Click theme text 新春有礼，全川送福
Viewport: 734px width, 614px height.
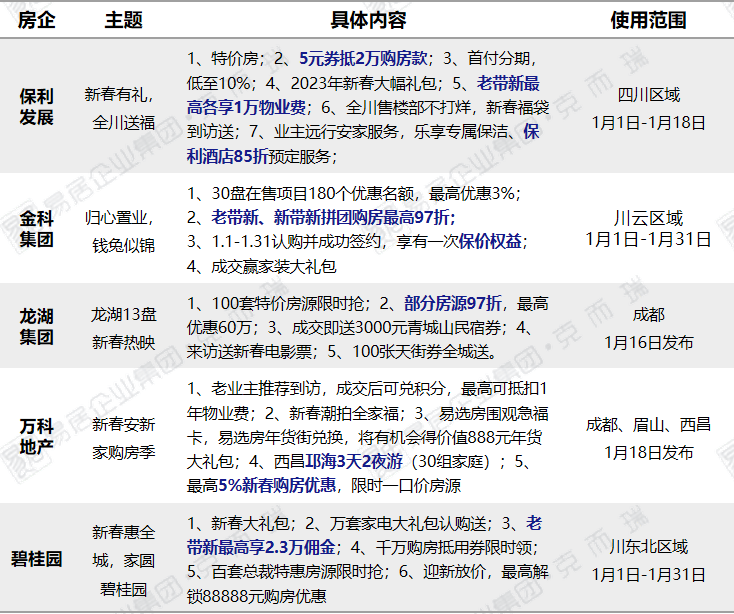[x=120, y=109]
